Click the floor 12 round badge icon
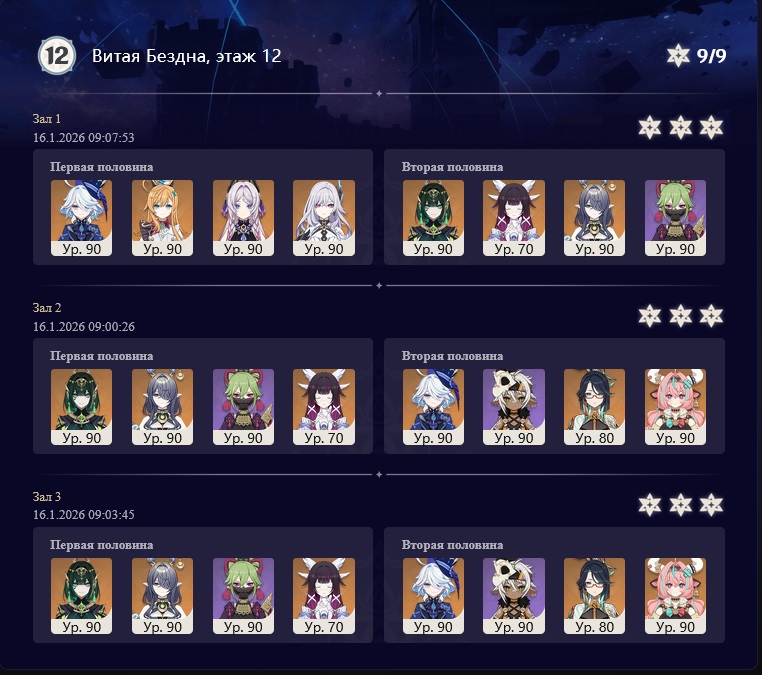This screenshot has height=675, width=762. (57, 56)
